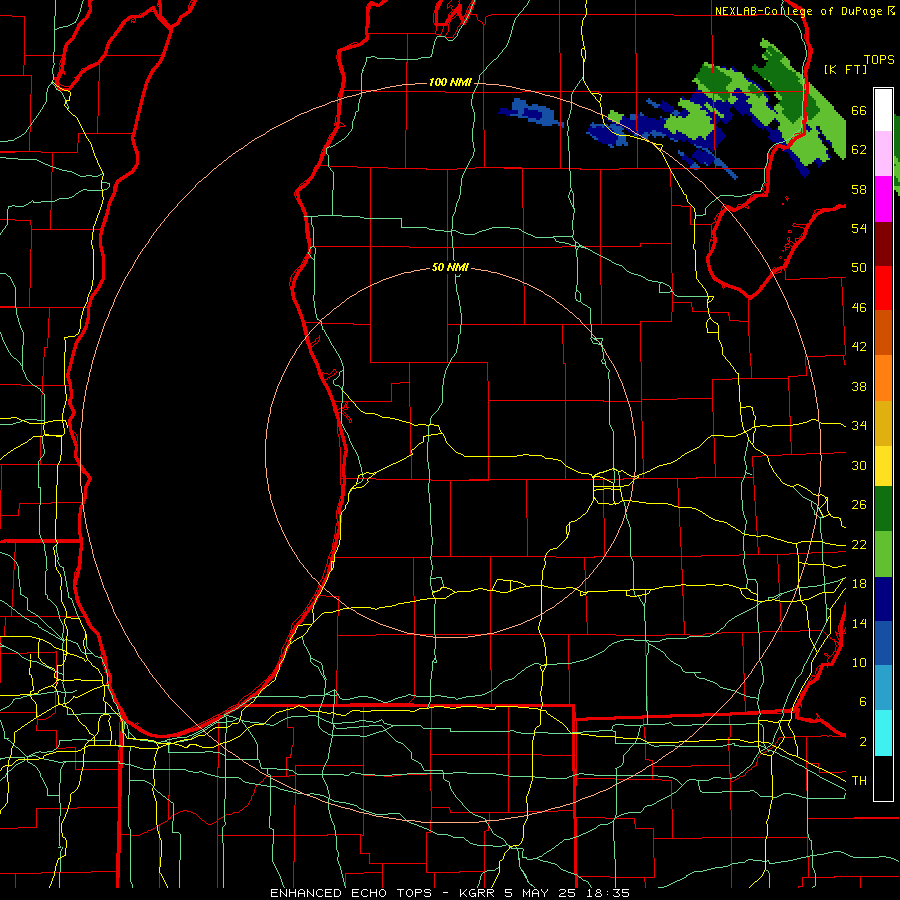Select the orange swatch near 38

point(883,378)
